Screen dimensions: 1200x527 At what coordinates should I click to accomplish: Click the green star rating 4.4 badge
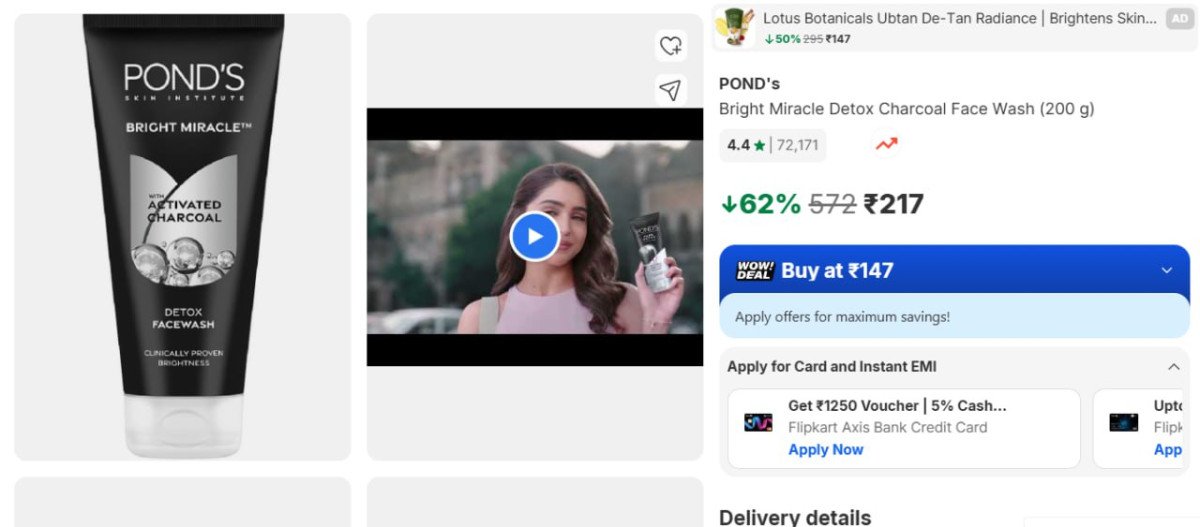coord(745,145)
